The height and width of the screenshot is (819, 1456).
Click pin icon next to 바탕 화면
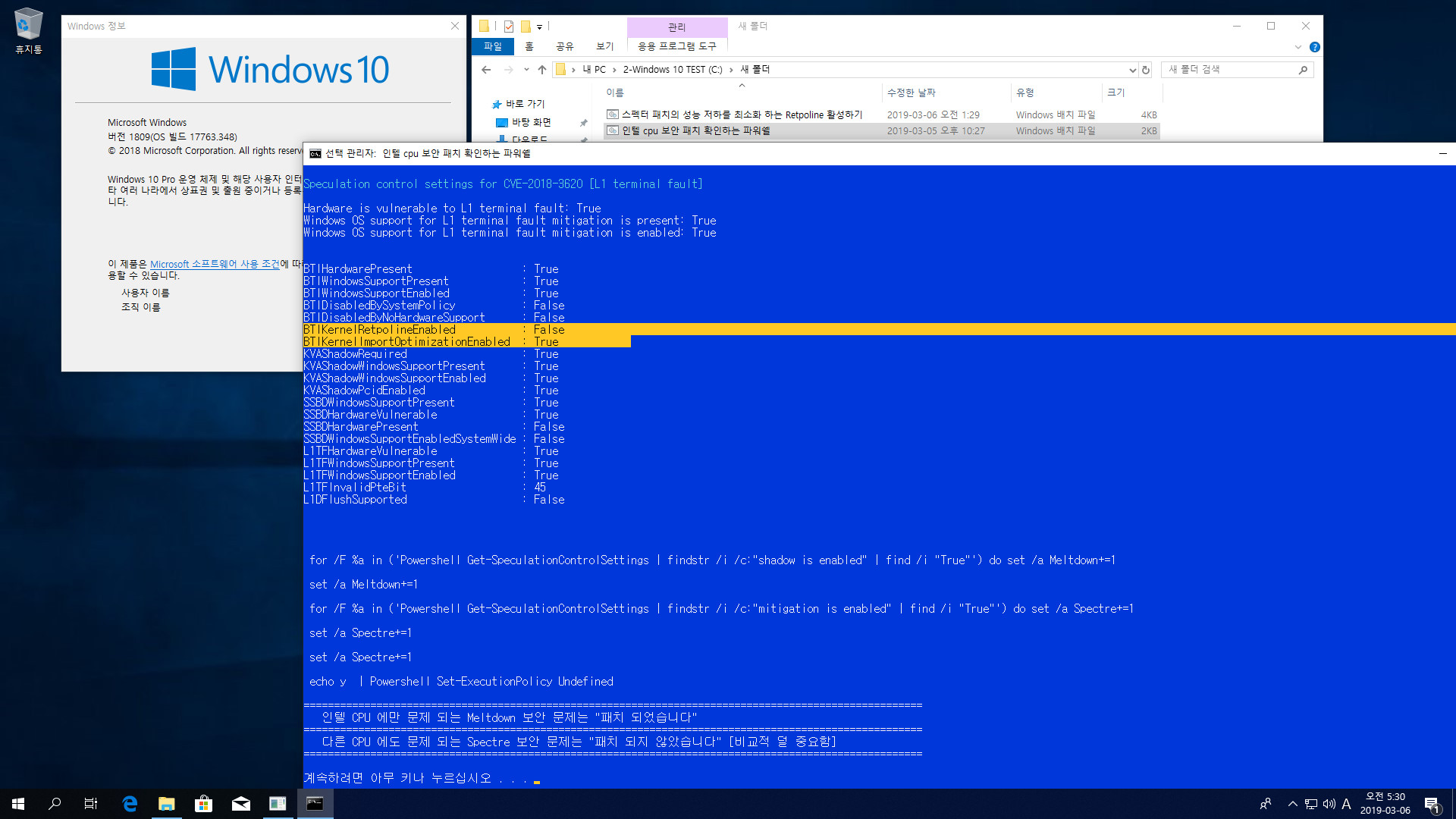point(583,122)
